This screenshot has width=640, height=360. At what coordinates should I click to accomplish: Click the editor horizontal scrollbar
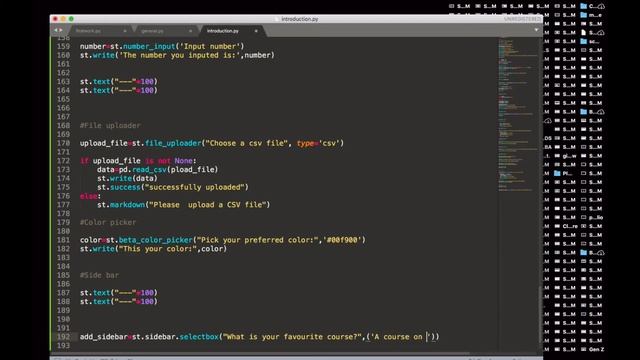coord(261,354)
